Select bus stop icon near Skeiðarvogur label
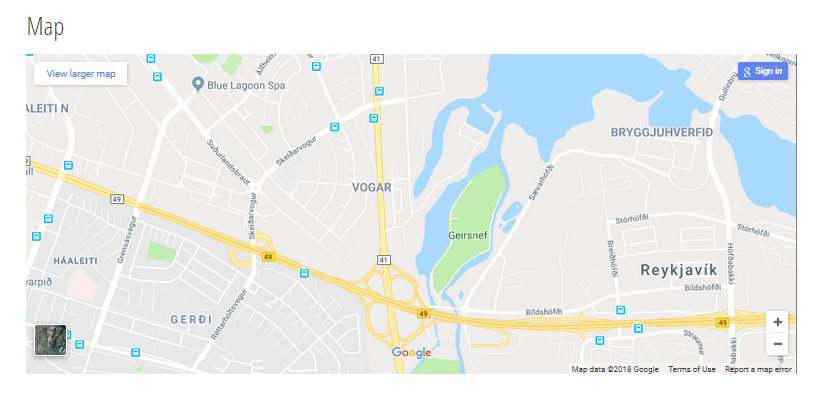Image resolution: width=826 pixels, height=401 pixels. tap(334, 127)
